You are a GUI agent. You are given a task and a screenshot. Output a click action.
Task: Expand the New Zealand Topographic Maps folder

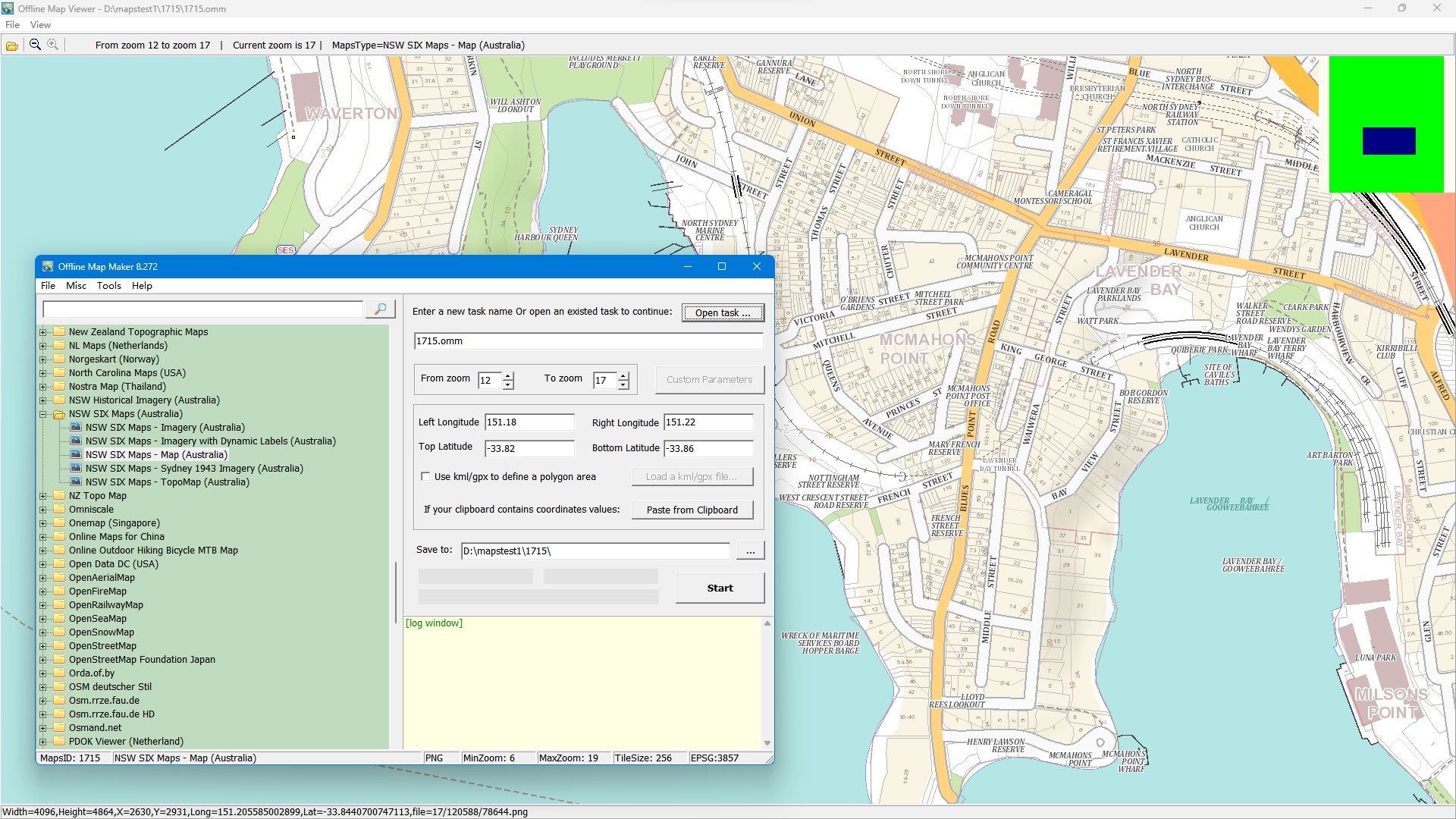coord(43,332)
